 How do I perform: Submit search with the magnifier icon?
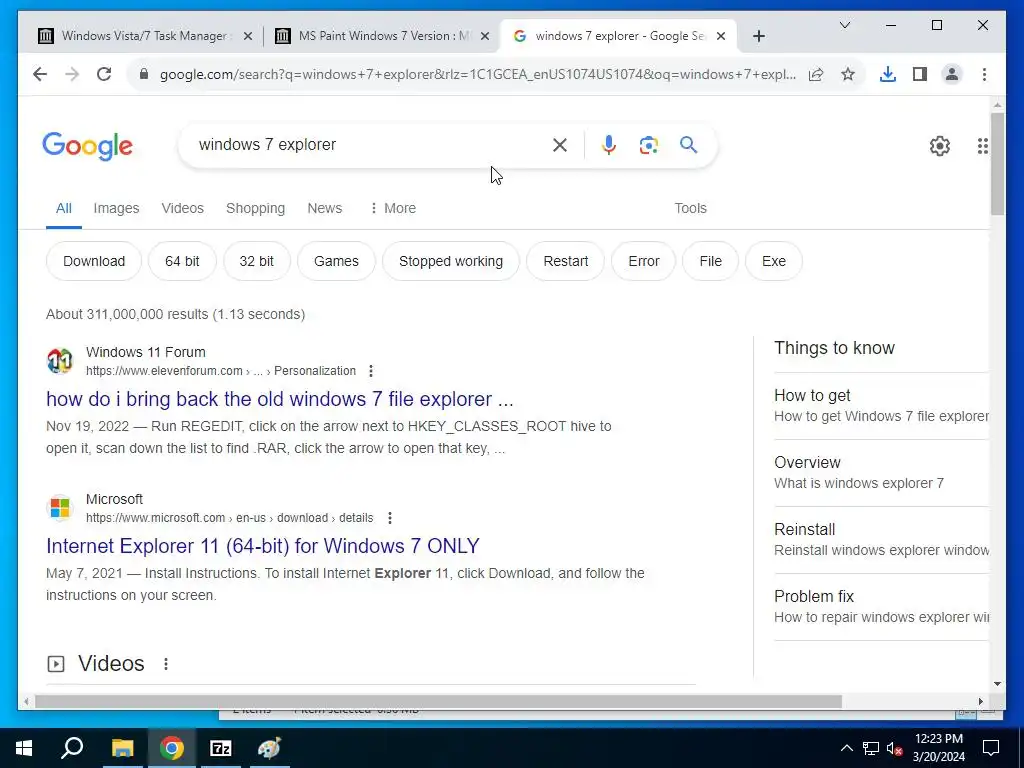click(688, 144)
